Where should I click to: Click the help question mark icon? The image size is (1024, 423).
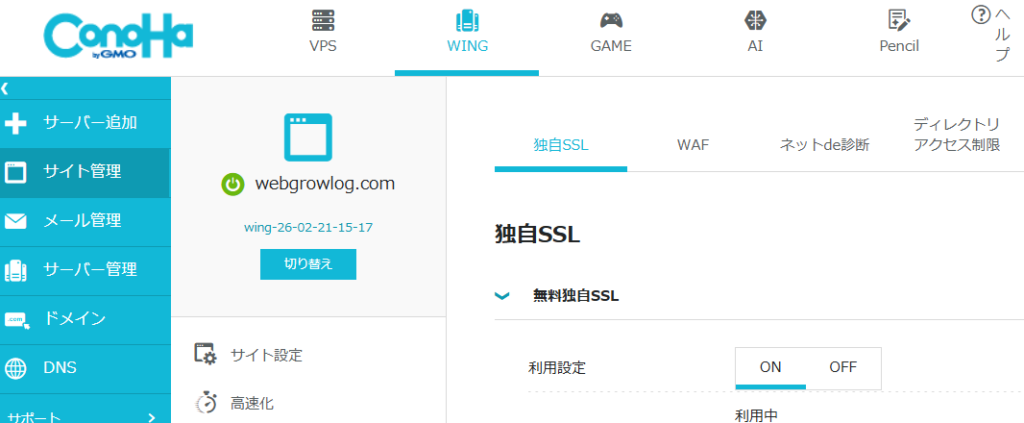[x=981, y=16]
